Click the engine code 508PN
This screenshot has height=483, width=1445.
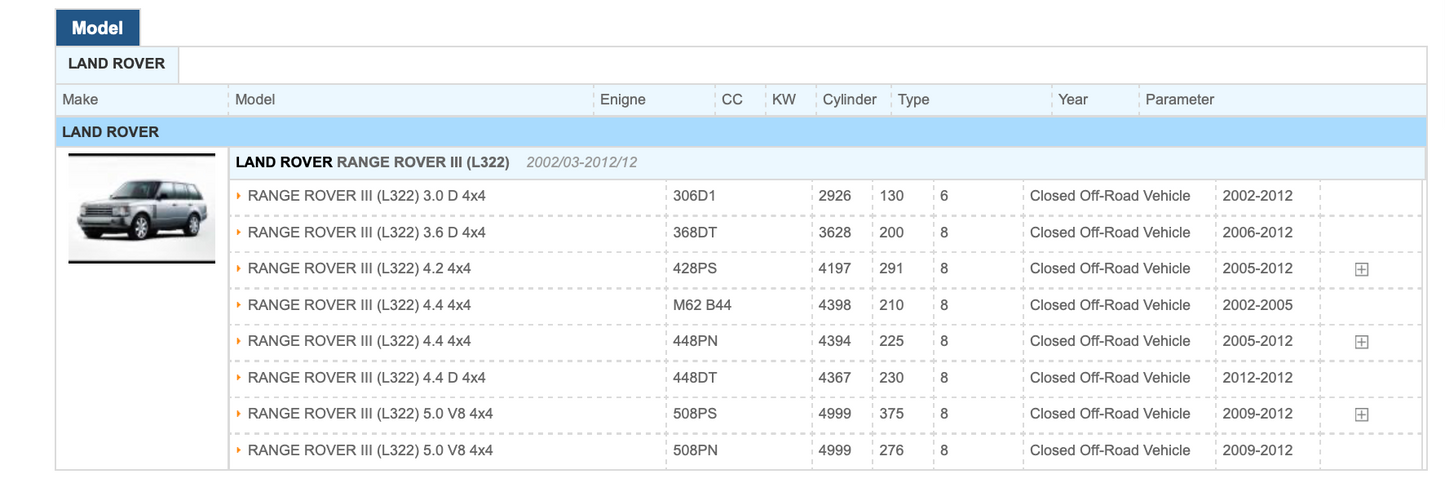click(695, 450)
